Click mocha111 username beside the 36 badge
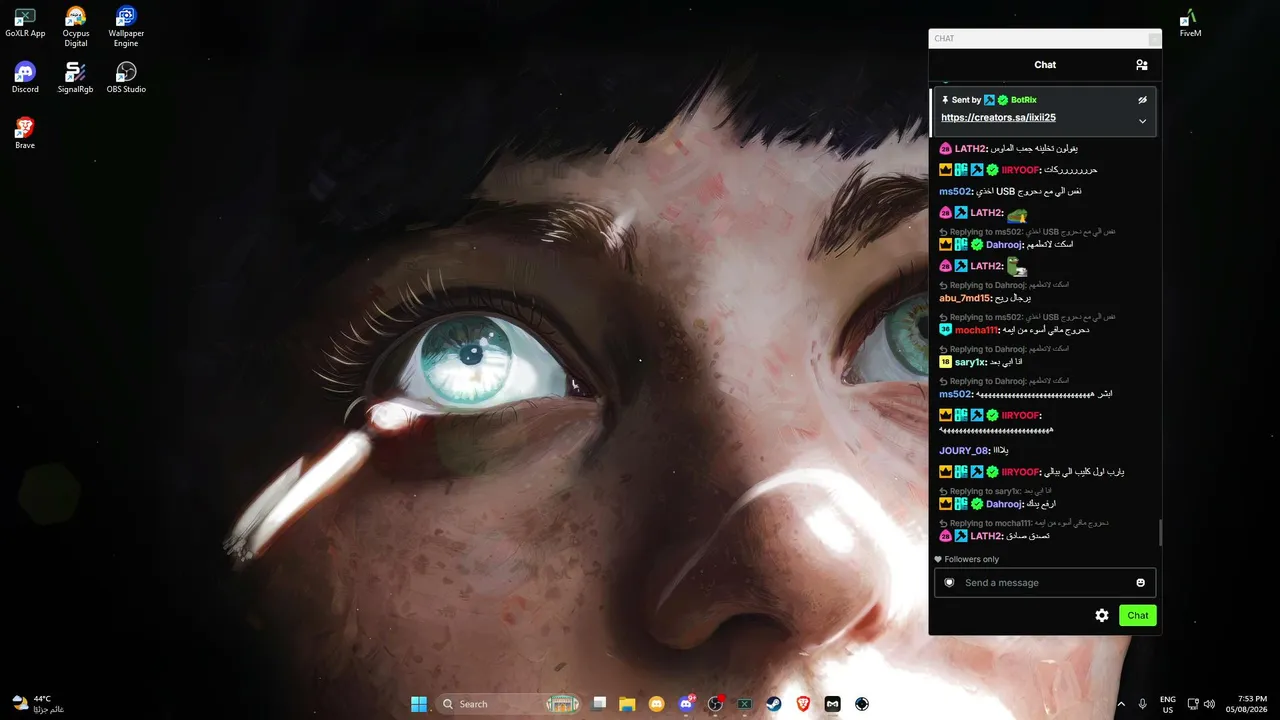 976,330
